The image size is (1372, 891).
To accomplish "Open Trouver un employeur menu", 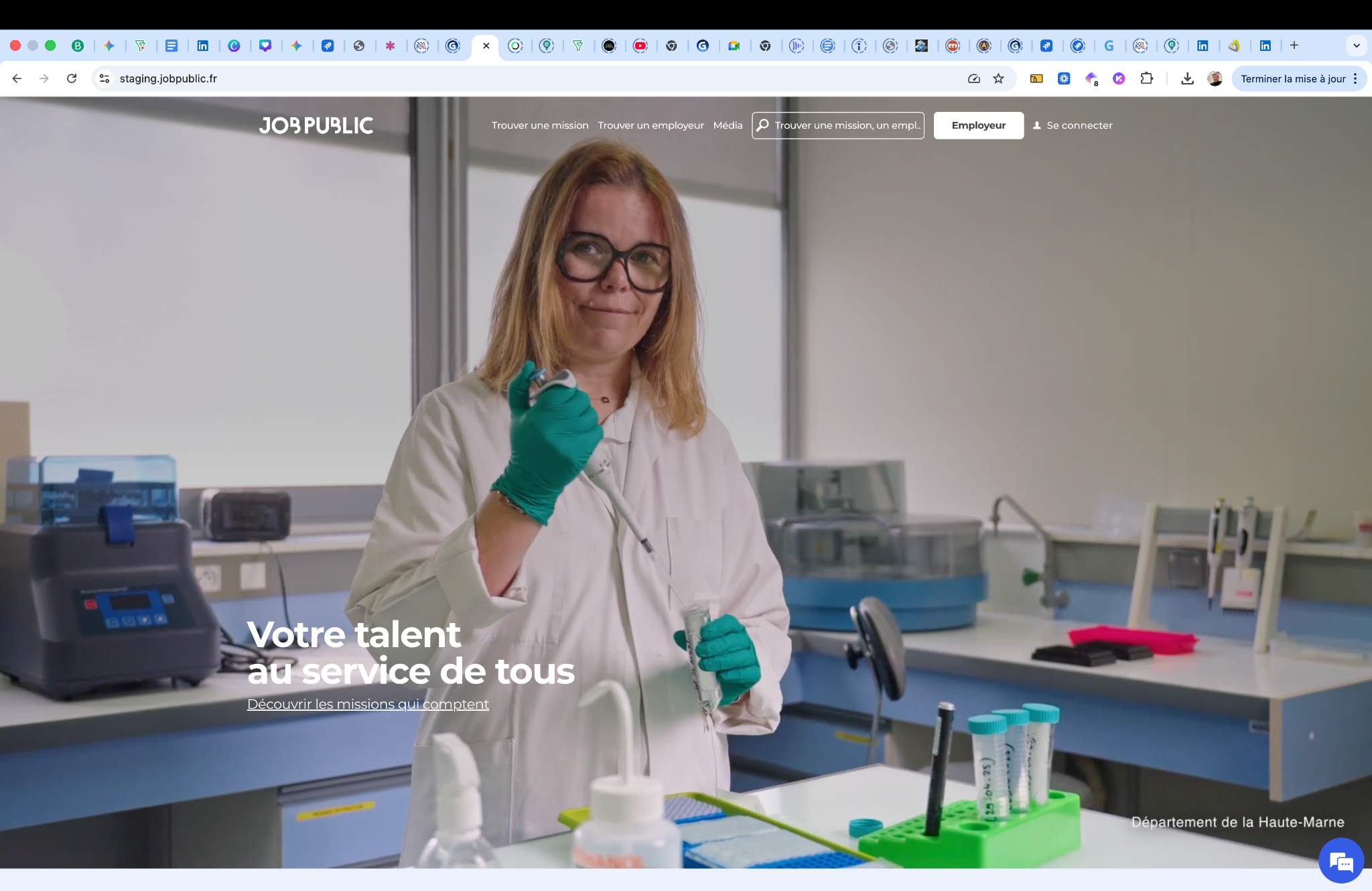I will (x=650, y=125).
